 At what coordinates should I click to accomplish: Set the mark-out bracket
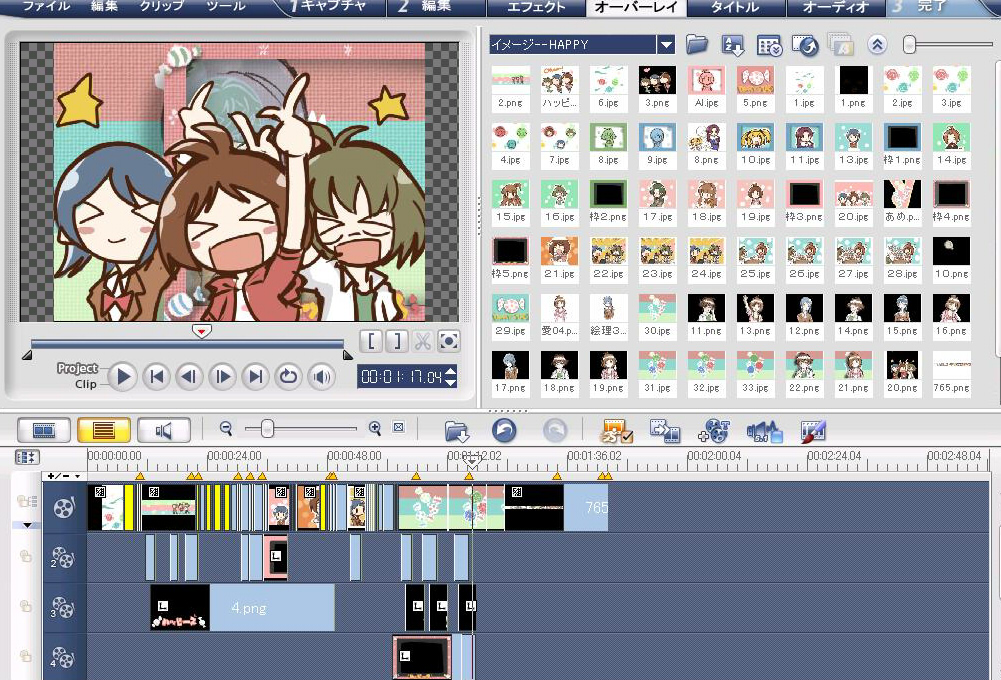396,341
